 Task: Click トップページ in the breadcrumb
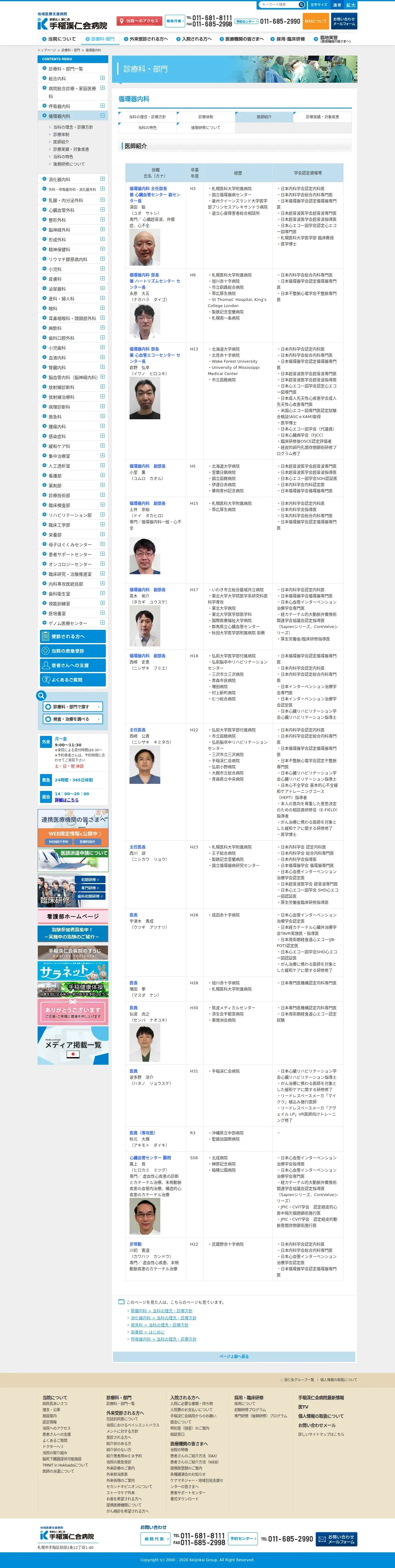click(46, 50)
